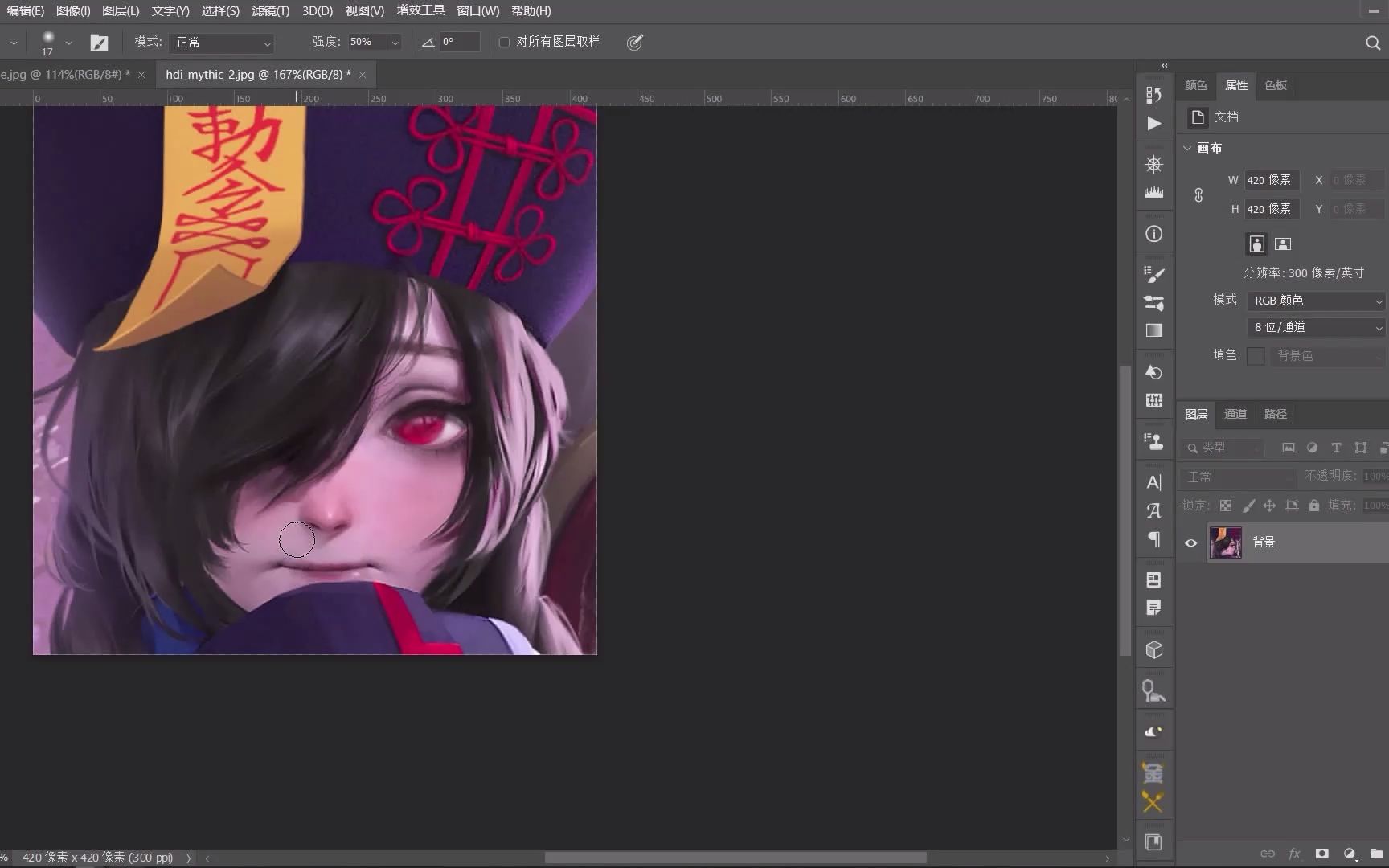The image size is (1389, 868).
Task: Open the 模式 正常 blend mode dropdown in options bar
Action: [x=223, y=43]
